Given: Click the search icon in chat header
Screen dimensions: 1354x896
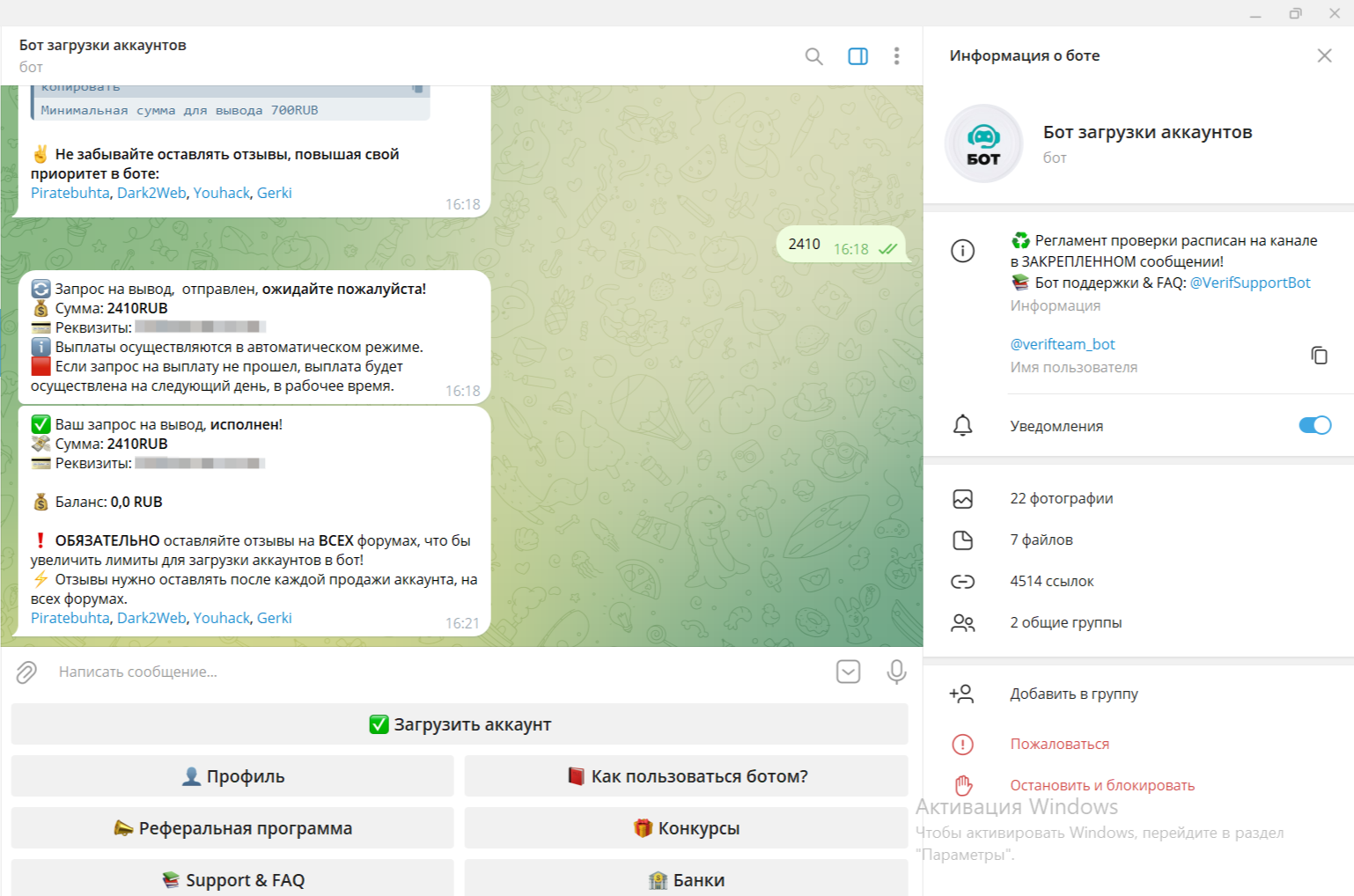Looking at the screenshot, I should click(813, 56).
